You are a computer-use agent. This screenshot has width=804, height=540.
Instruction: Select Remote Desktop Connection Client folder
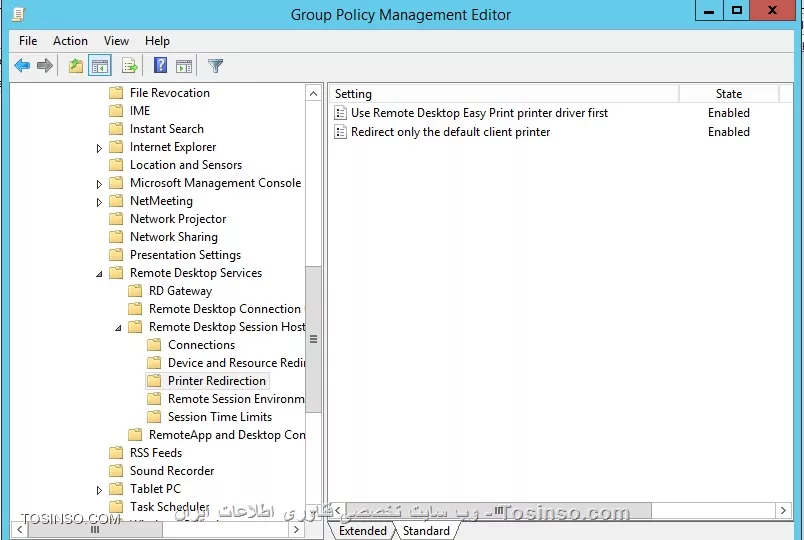227,309
